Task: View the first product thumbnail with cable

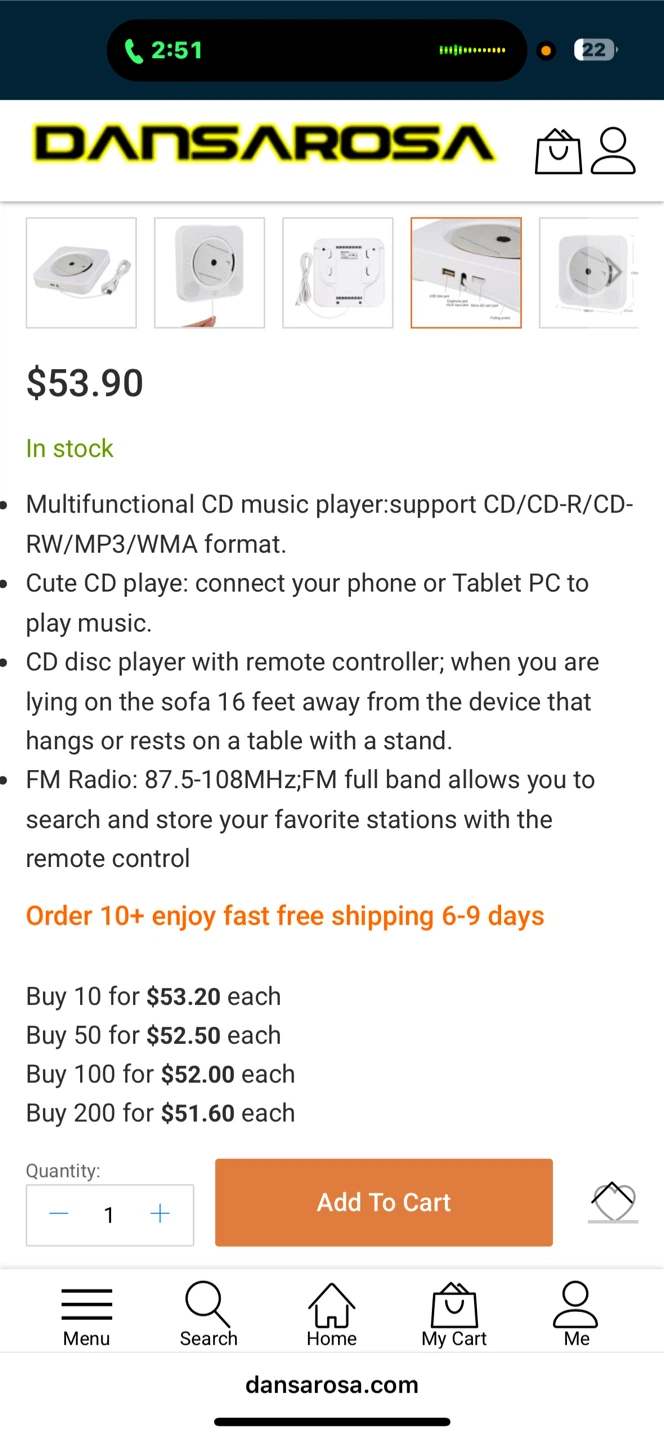Action: pos(81,273)
